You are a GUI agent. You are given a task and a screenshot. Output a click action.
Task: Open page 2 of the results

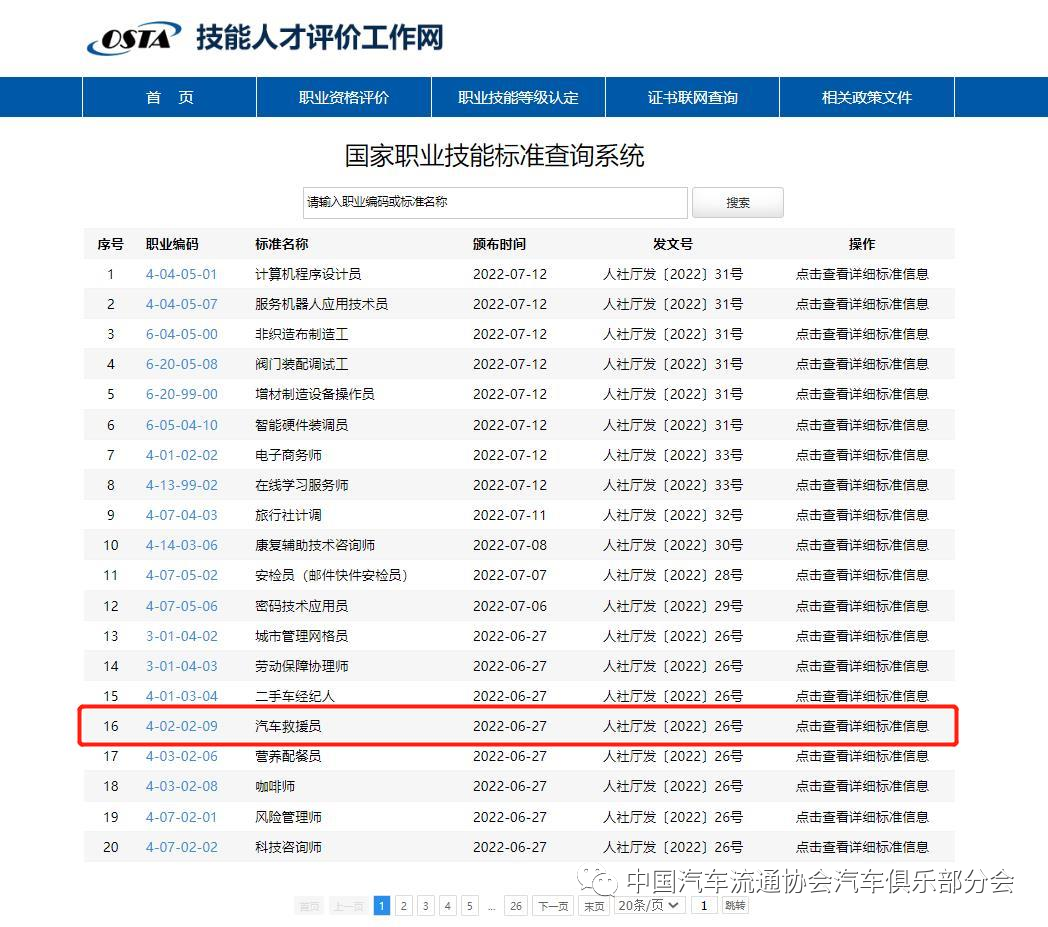point(403,904)
